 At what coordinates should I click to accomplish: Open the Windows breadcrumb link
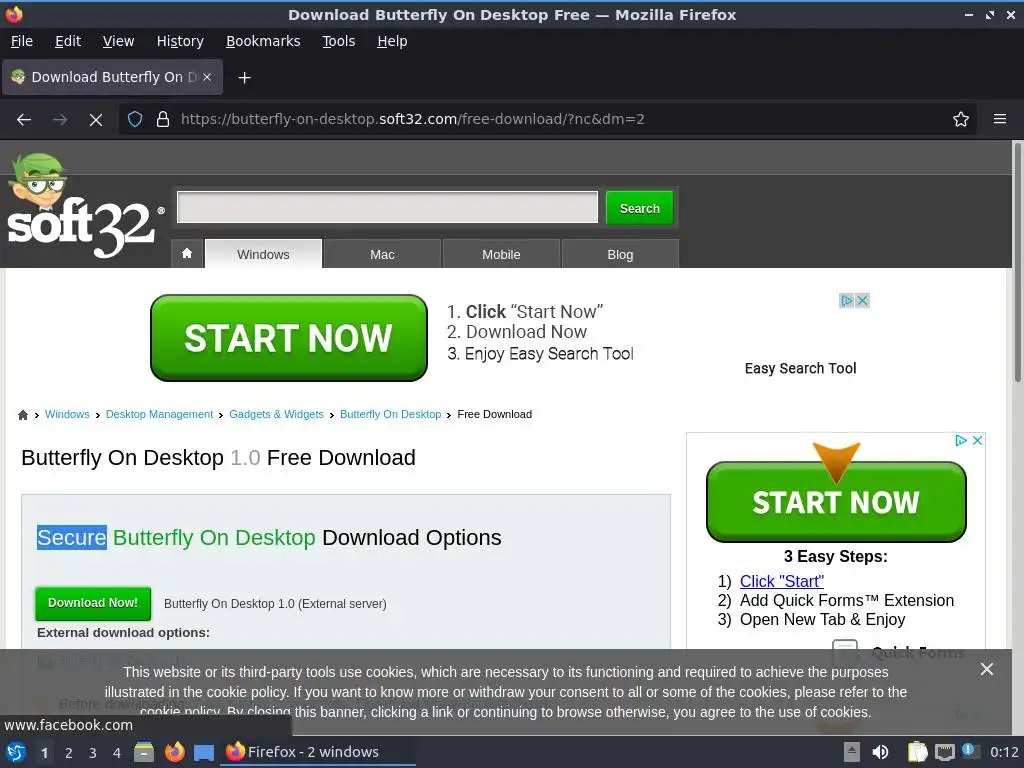(67, 415)
